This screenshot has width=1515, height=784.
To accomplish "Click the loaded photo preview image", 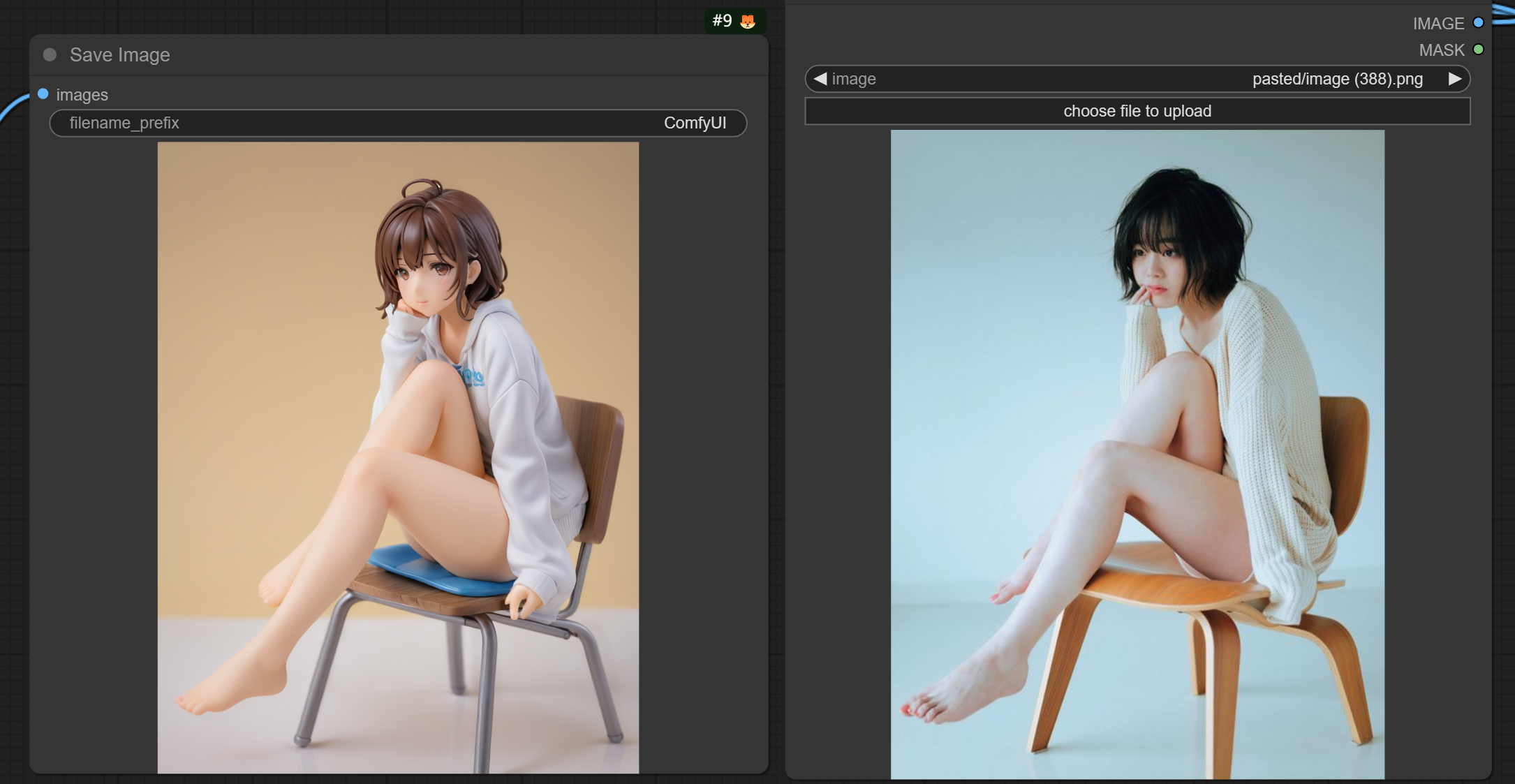I will [x=1137, y=454].
